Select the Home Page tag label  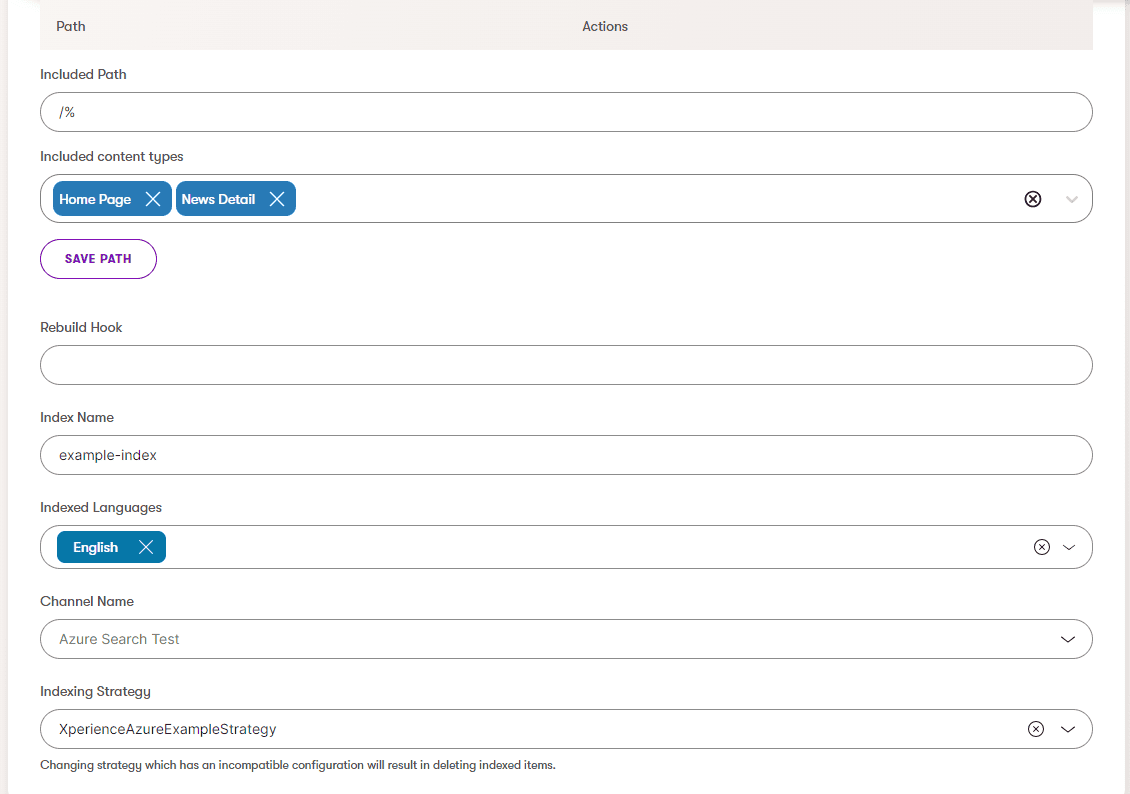(95, 200)
